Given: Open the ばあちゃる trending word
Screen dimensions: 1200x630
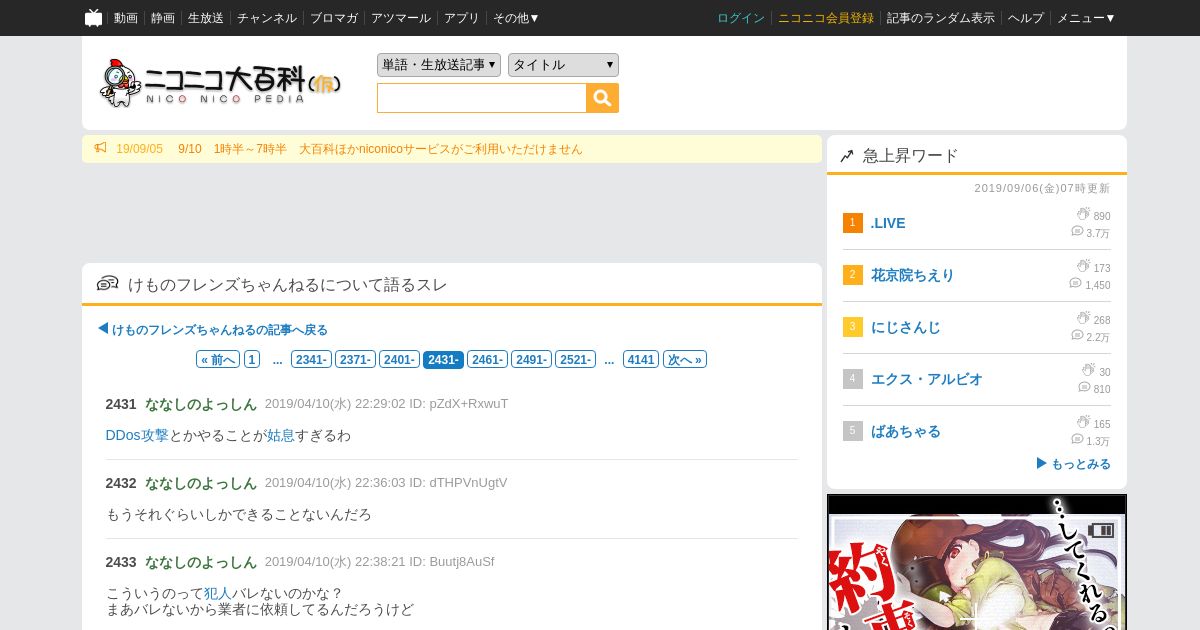Looking at the screenshot, I should click(906, 431).
